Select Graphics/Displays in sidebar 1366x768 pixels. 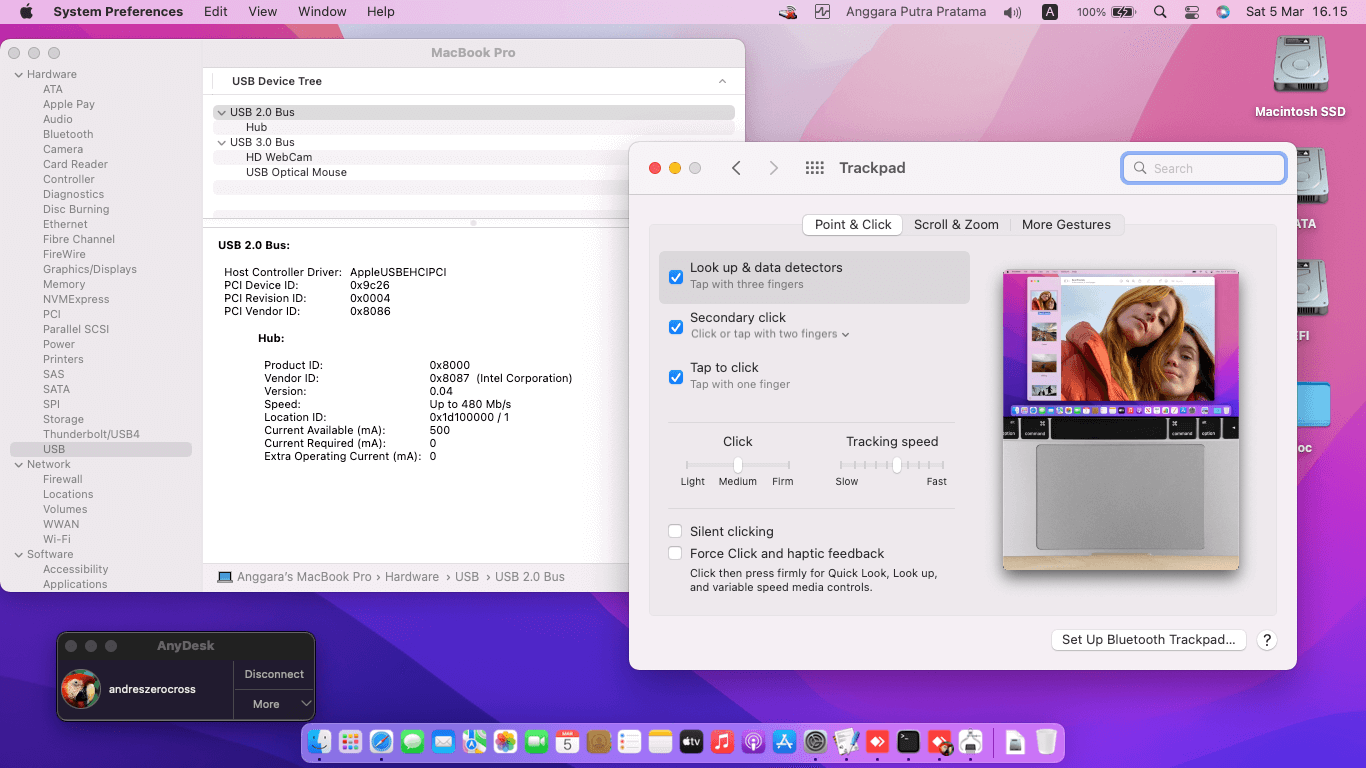pos(90,269)
